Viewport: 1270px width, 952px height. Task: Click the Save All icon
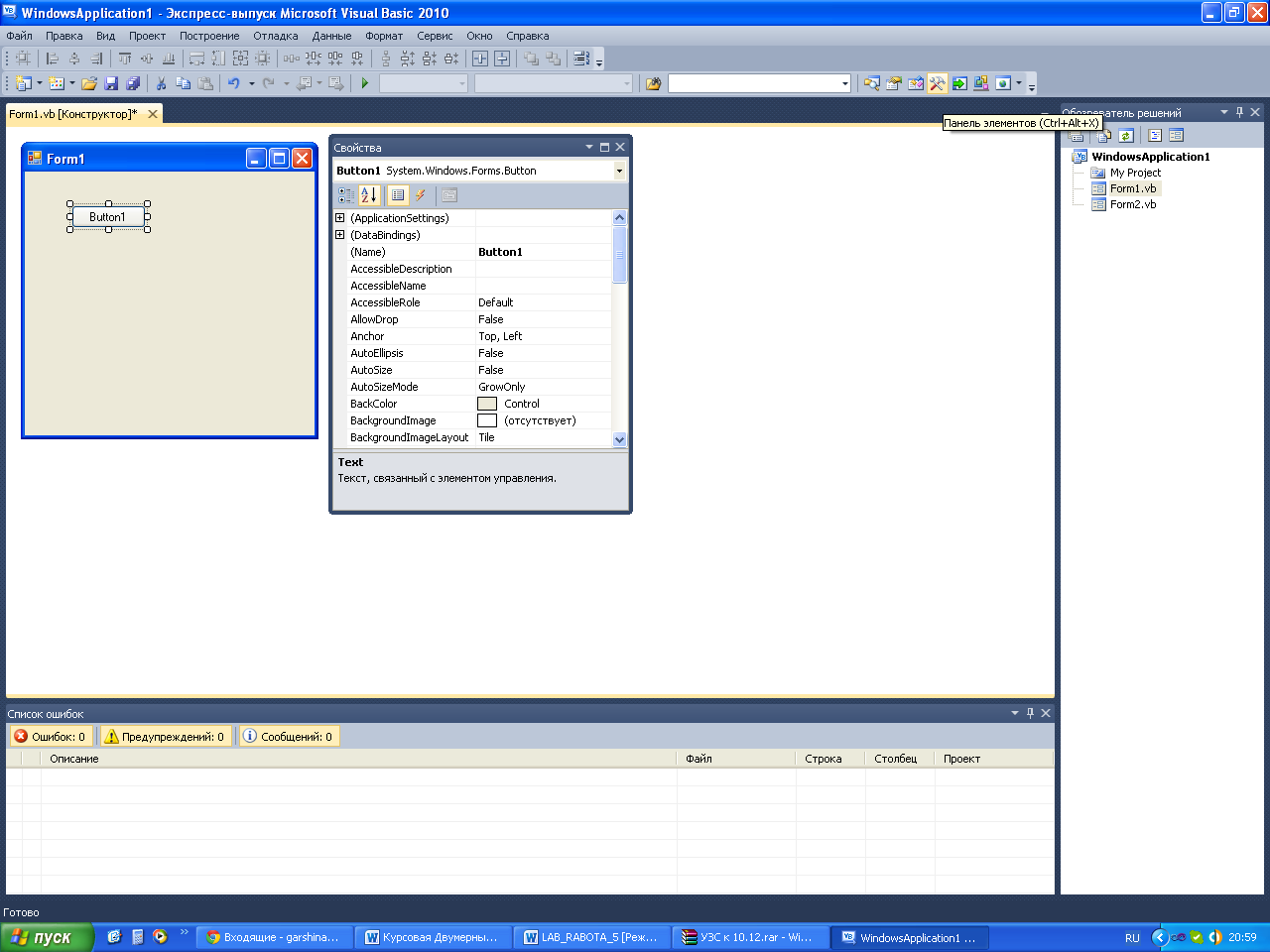coord(133,83)
